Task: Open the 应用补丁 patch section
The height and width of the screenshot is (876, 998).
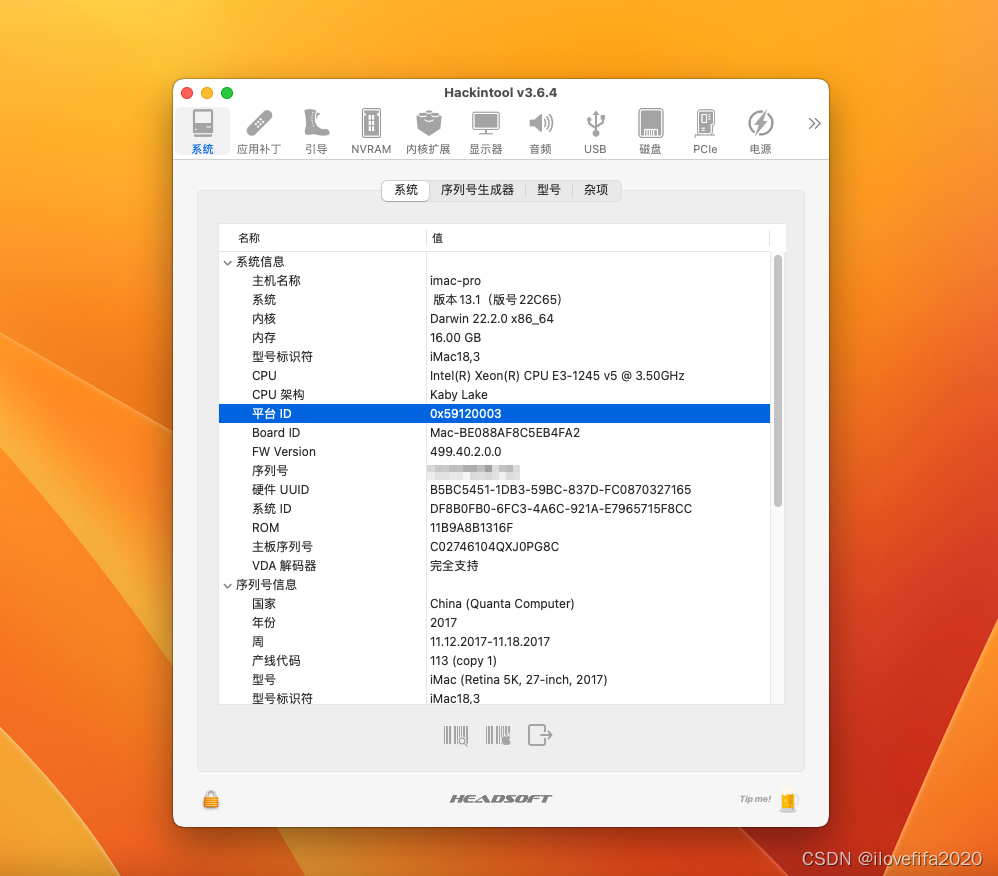Action: point(258,132)
